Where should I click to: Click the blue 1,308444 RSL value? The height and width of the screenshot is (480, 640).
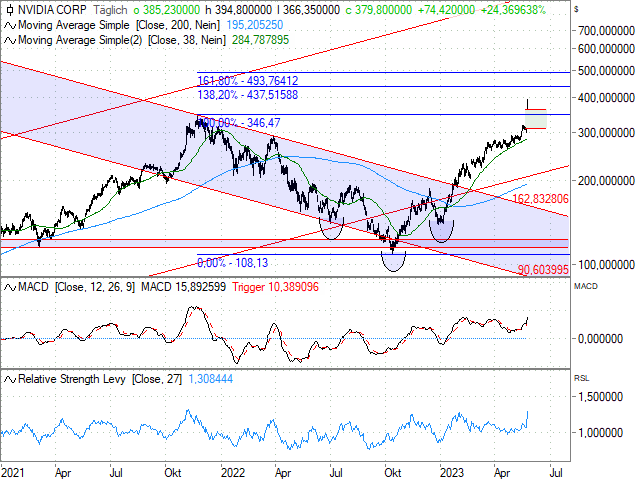[211, 380]
